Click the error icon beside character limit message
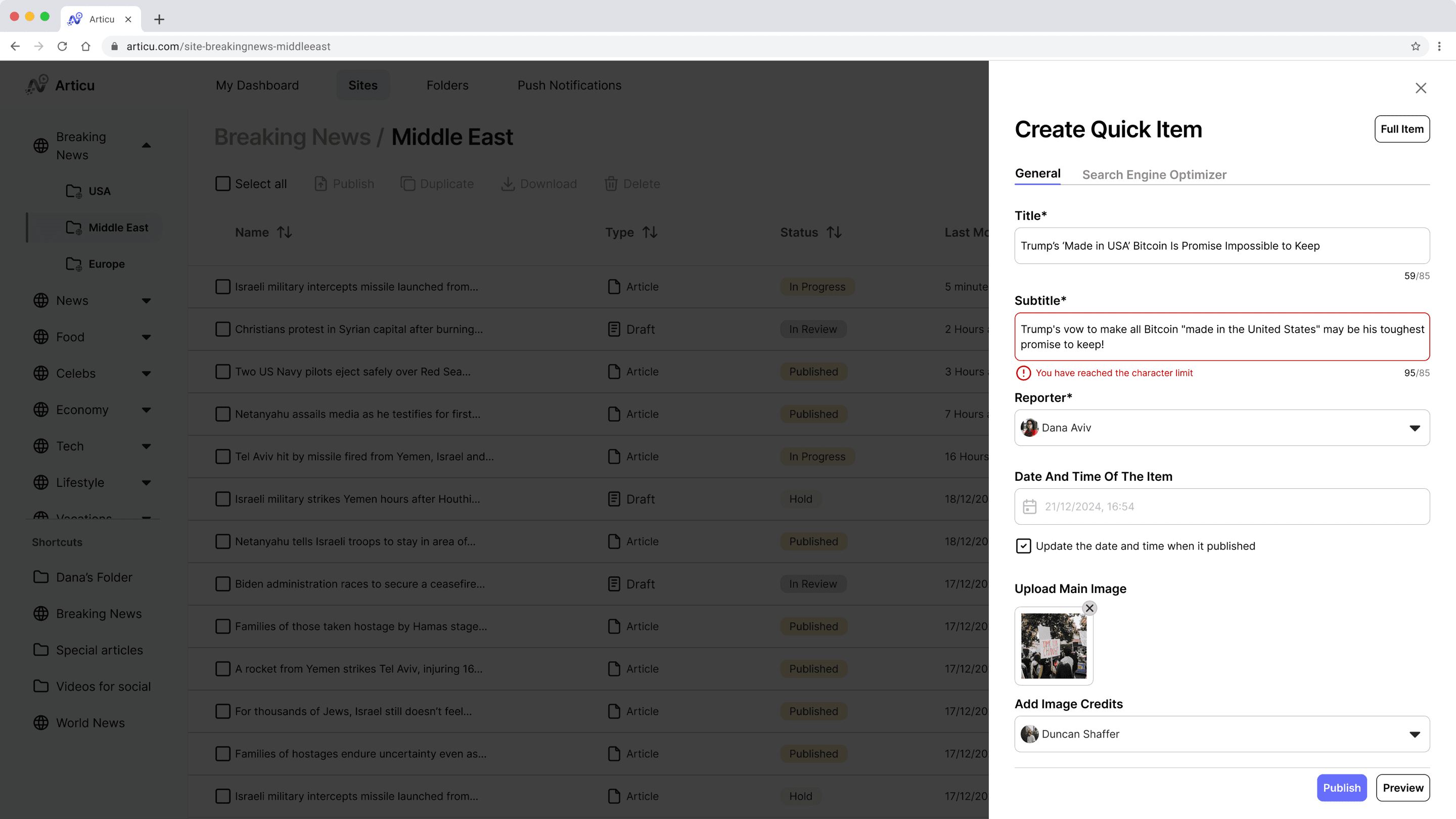Viewport: 1456px width, 819px height. (x=1023, y=373)
